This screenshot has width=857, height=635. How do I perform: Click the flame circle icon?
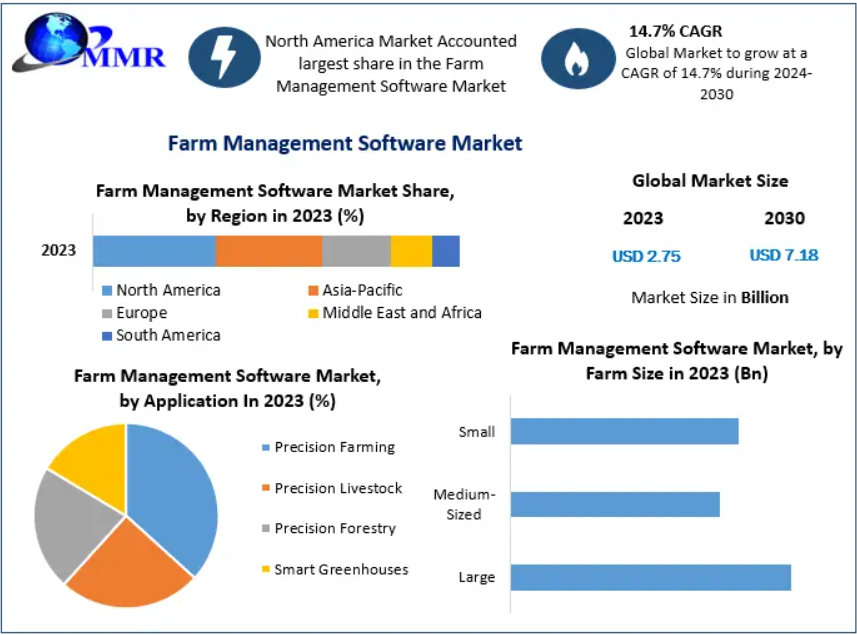(577, 58)
